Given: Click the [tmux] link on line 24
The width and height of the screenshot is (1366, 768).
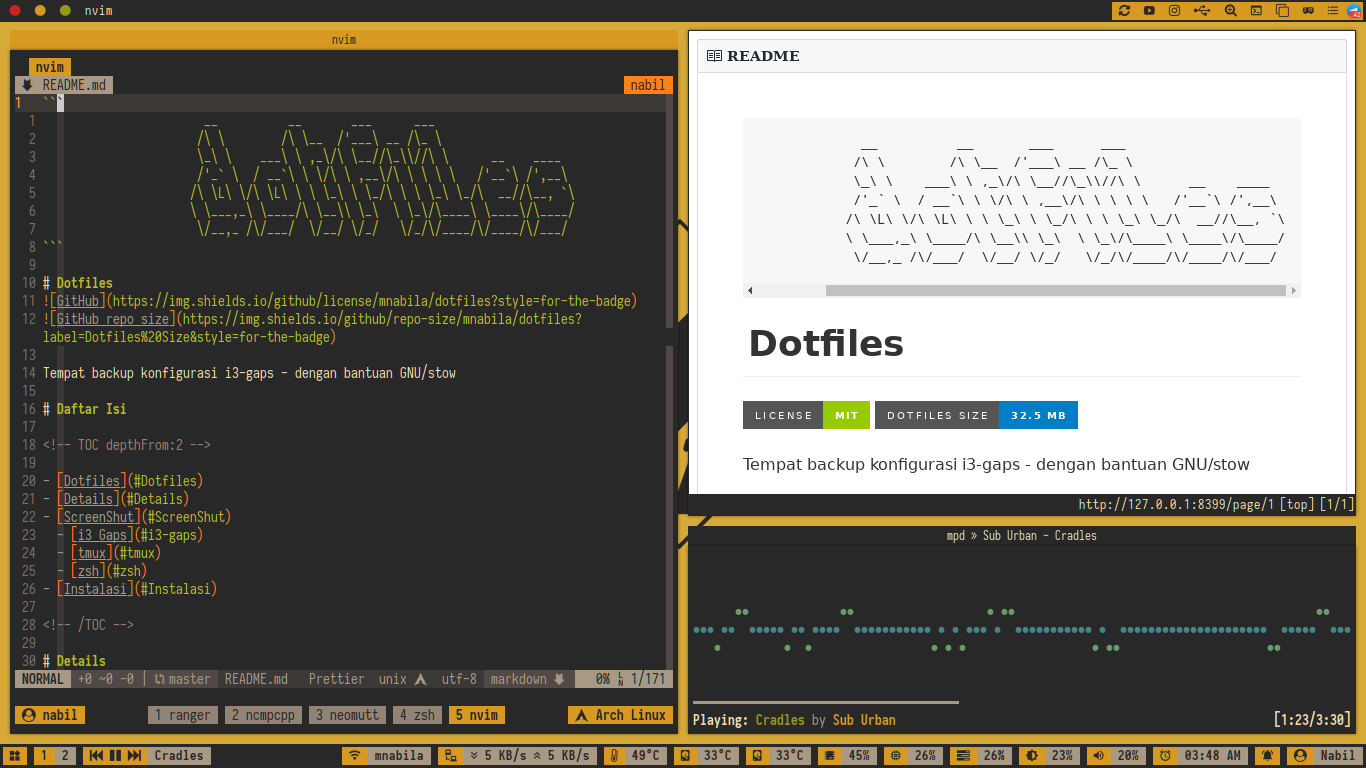Looking at the screenshot, I should coord(92,553).
